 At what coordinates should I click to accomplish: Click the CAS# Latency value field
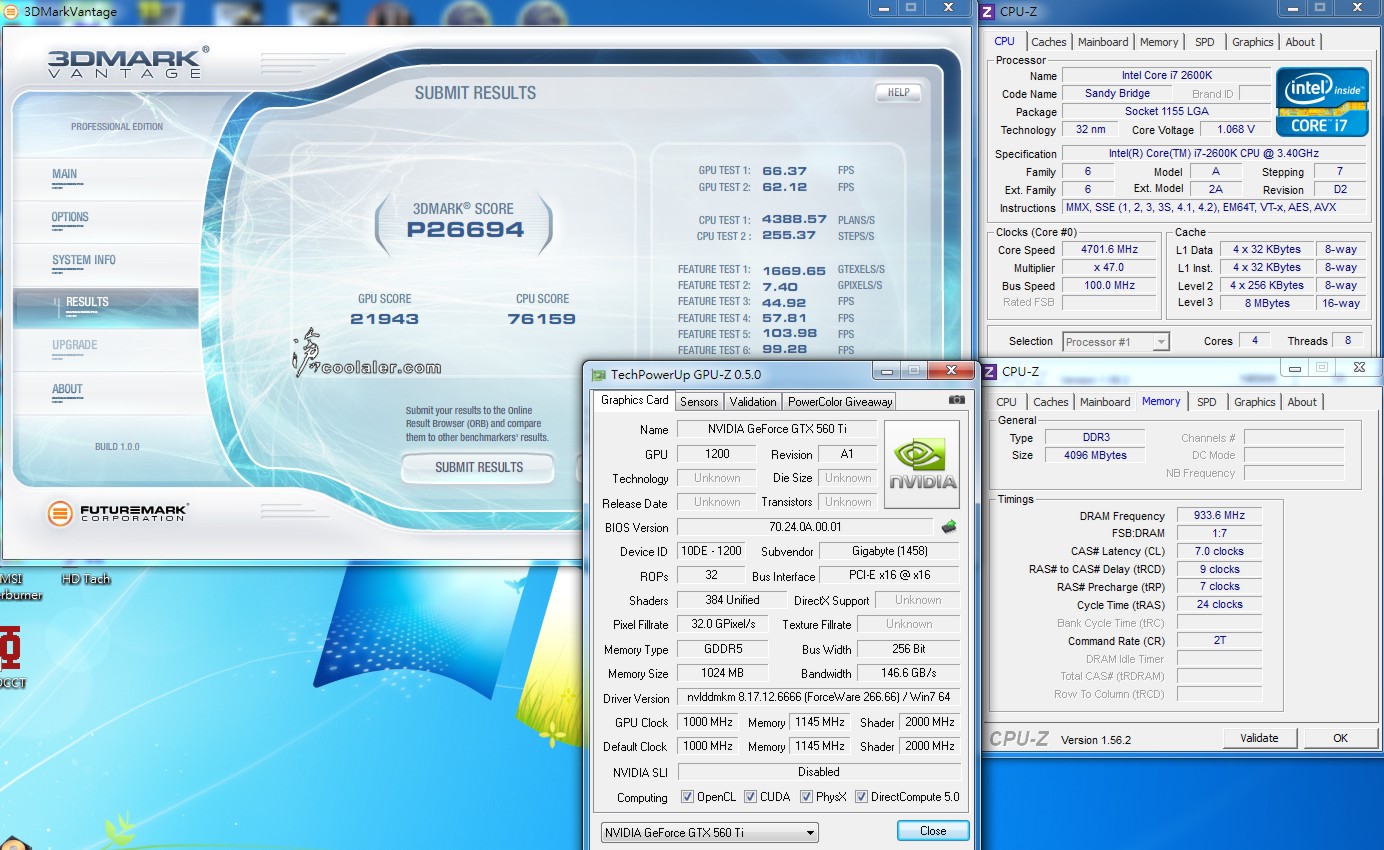1219,551
